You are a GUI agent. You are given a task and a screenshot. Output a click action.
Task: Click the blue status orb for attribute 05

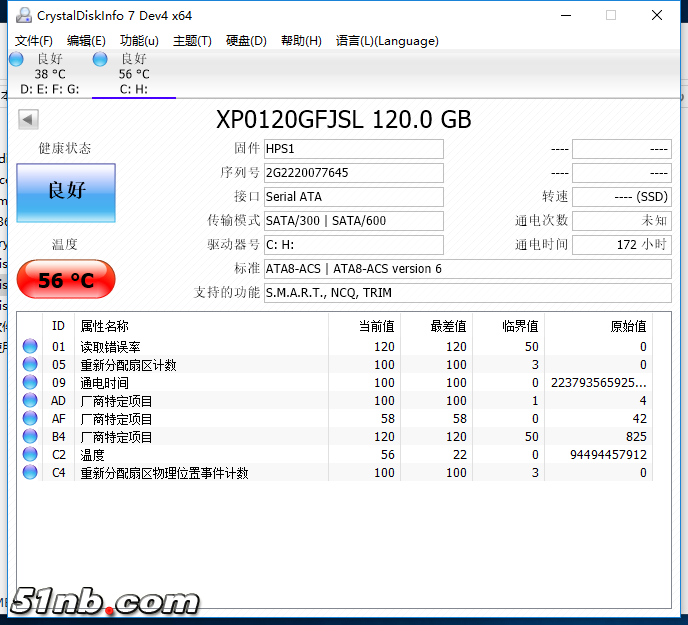pyautogui.click(x=30, y=365)
